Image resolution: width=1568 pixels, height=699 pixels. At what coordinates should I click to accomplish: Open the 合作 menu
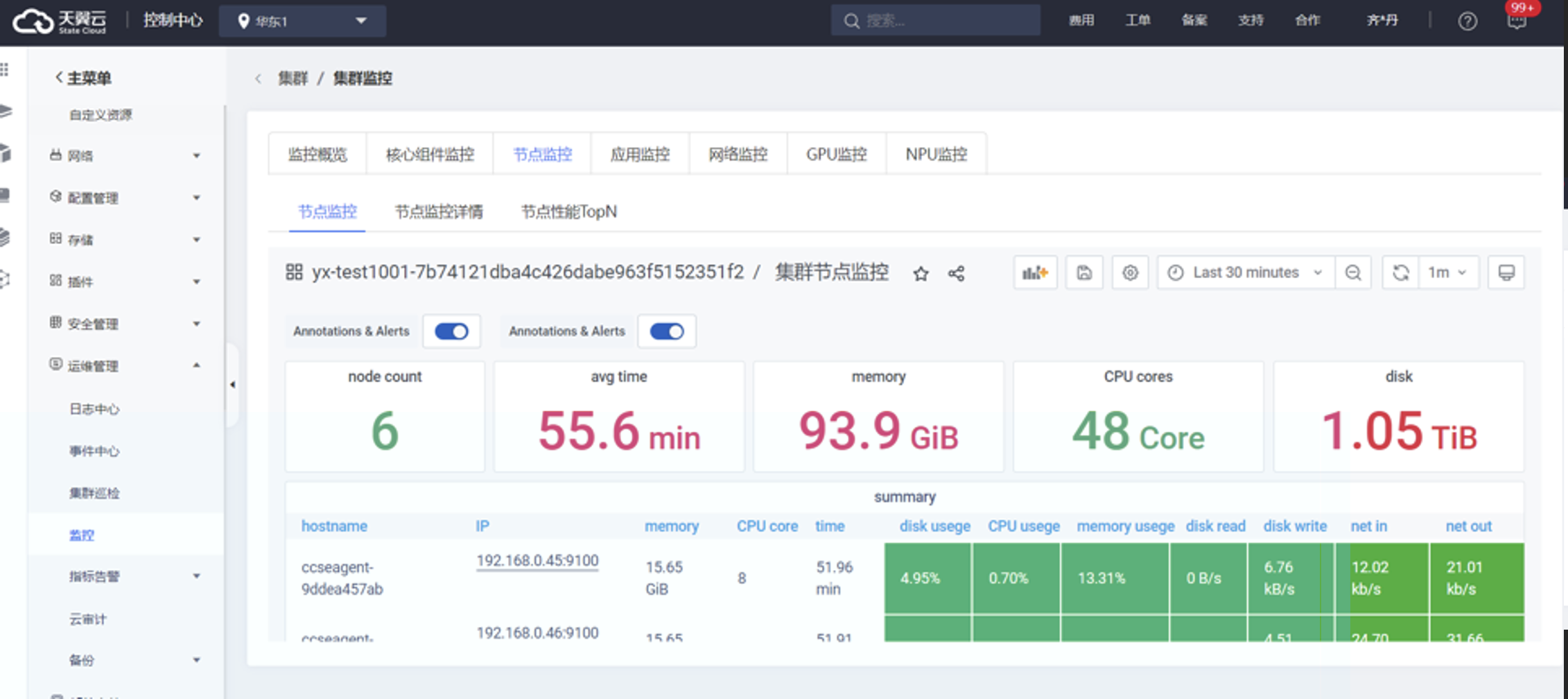1308,21
